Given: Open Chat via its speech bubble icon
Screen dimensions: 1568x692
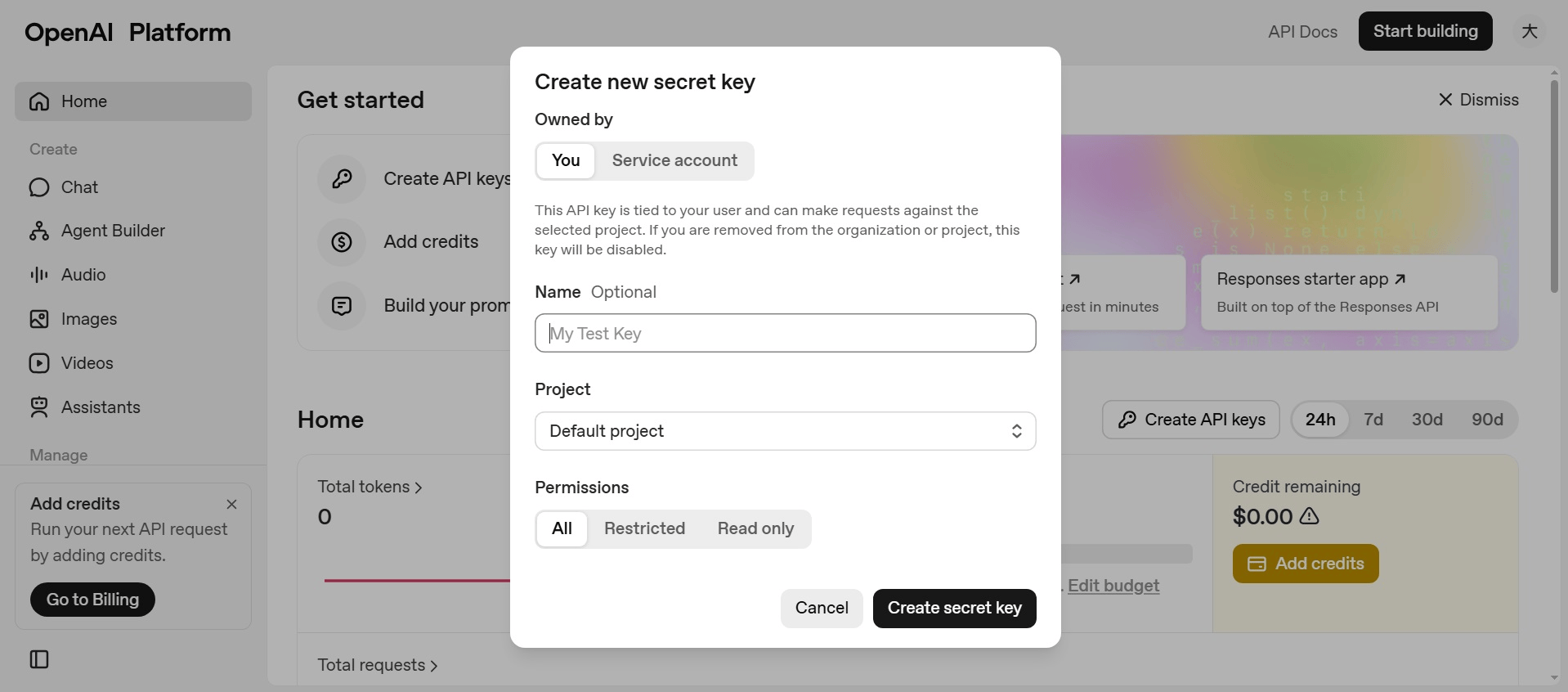Looking at the screenshot, I should [39, 187].
